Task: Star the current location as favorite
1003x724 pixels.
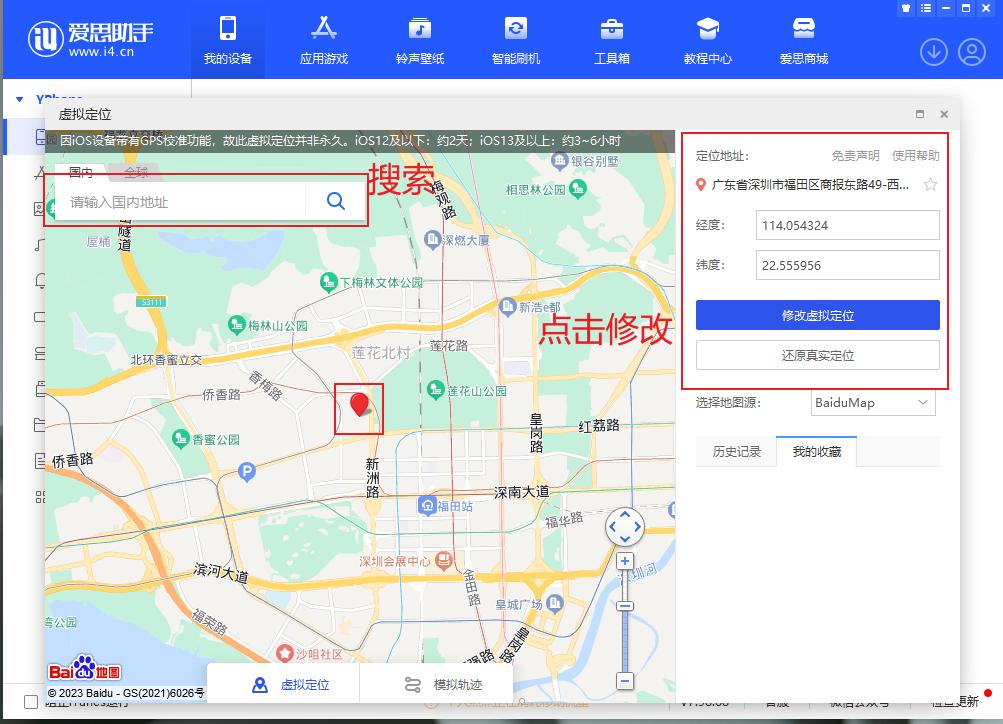Action: tap(930, 184)
